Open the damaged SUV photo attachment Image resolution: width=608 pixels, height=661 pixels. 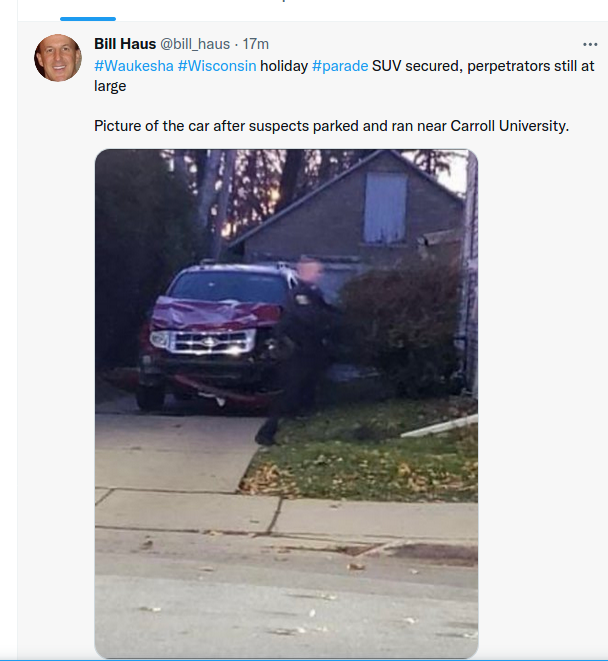286,403
